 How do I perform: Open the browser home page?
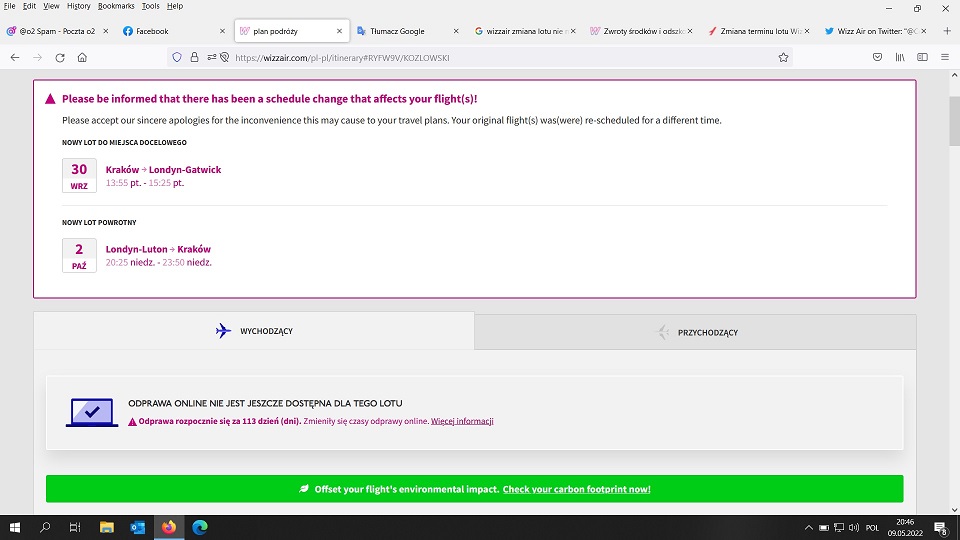(82, 58)
